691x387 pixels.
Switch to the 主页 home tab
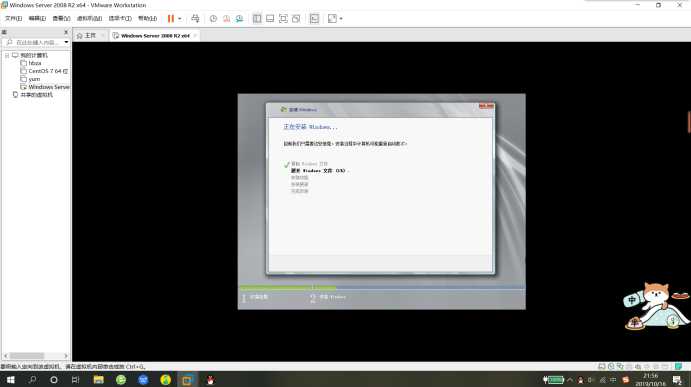[90, 36]
